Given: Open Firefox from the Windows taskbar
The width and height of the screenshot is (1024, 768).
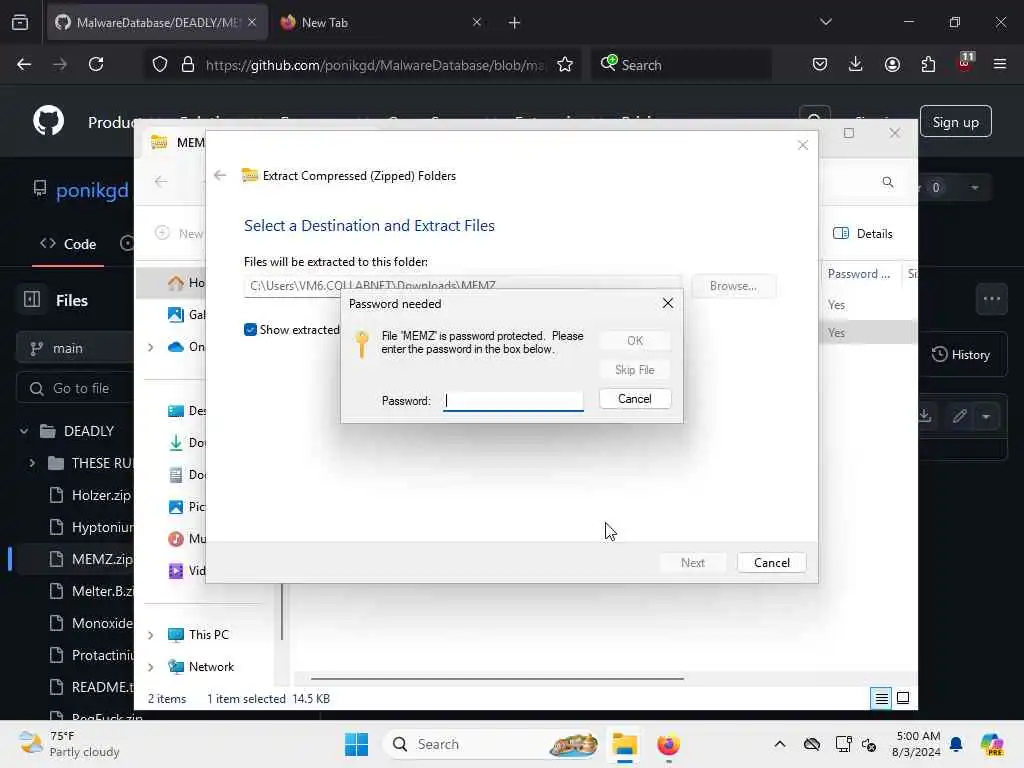Looking at the screenshot, I should pos(668,744).
